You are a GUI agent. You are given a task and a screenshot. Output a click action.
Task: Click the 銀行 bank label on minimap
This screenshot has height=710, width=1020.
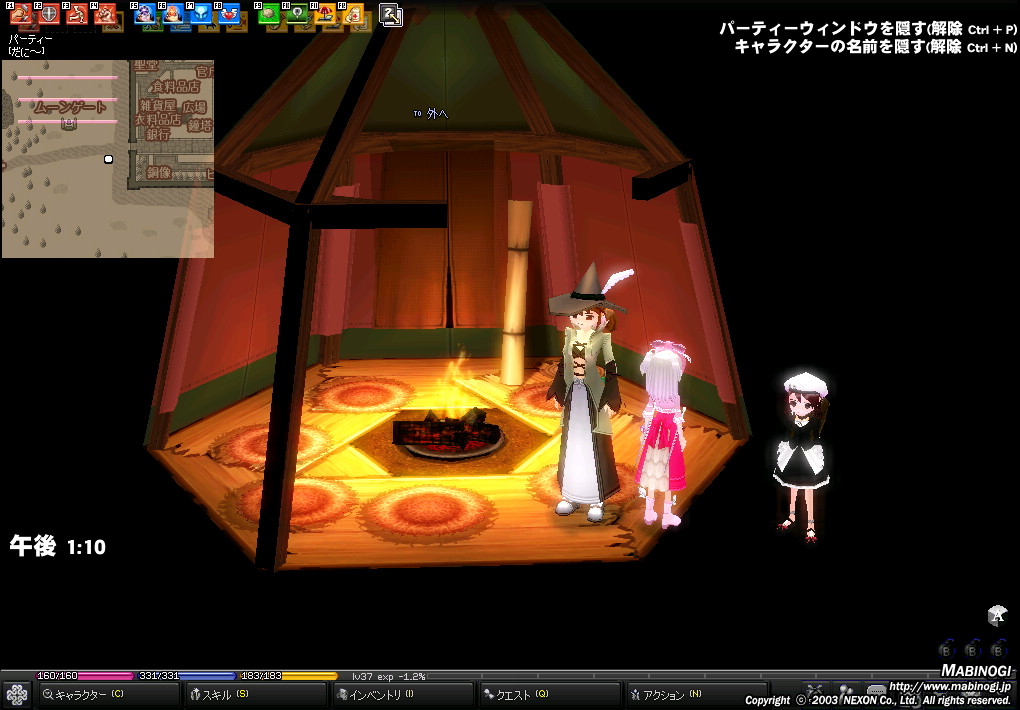click(158, 133)
